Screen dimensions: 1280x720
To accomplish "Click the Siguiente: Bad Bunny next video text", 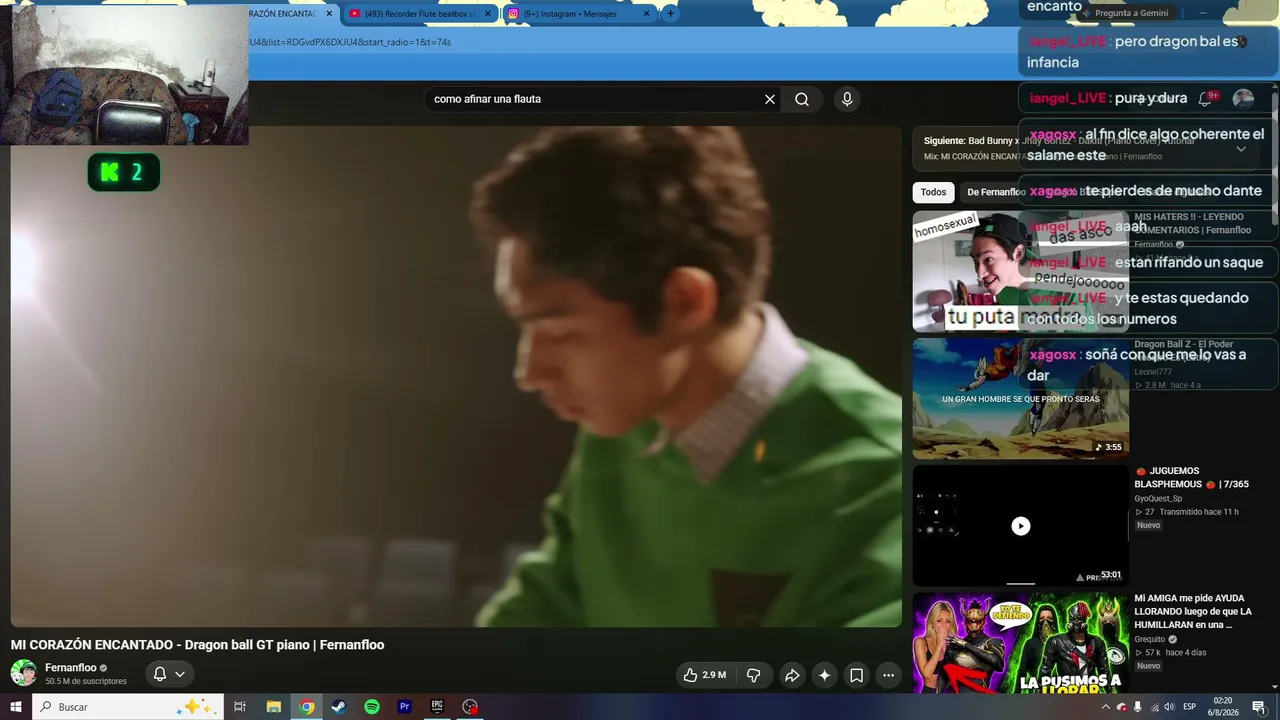I will click(x=1059, y=141).
